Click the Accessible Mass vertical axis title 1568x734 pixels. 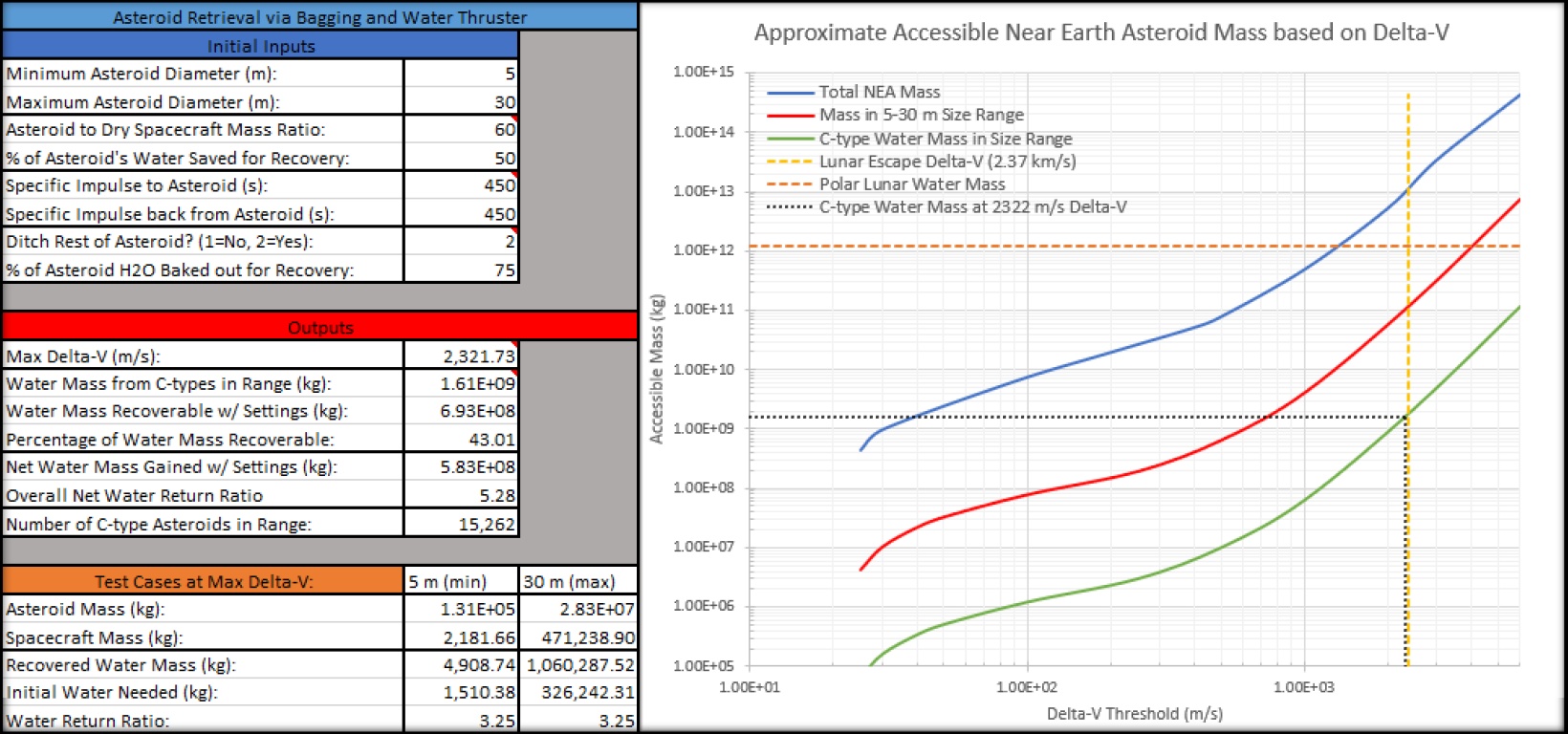pos(656,369)
